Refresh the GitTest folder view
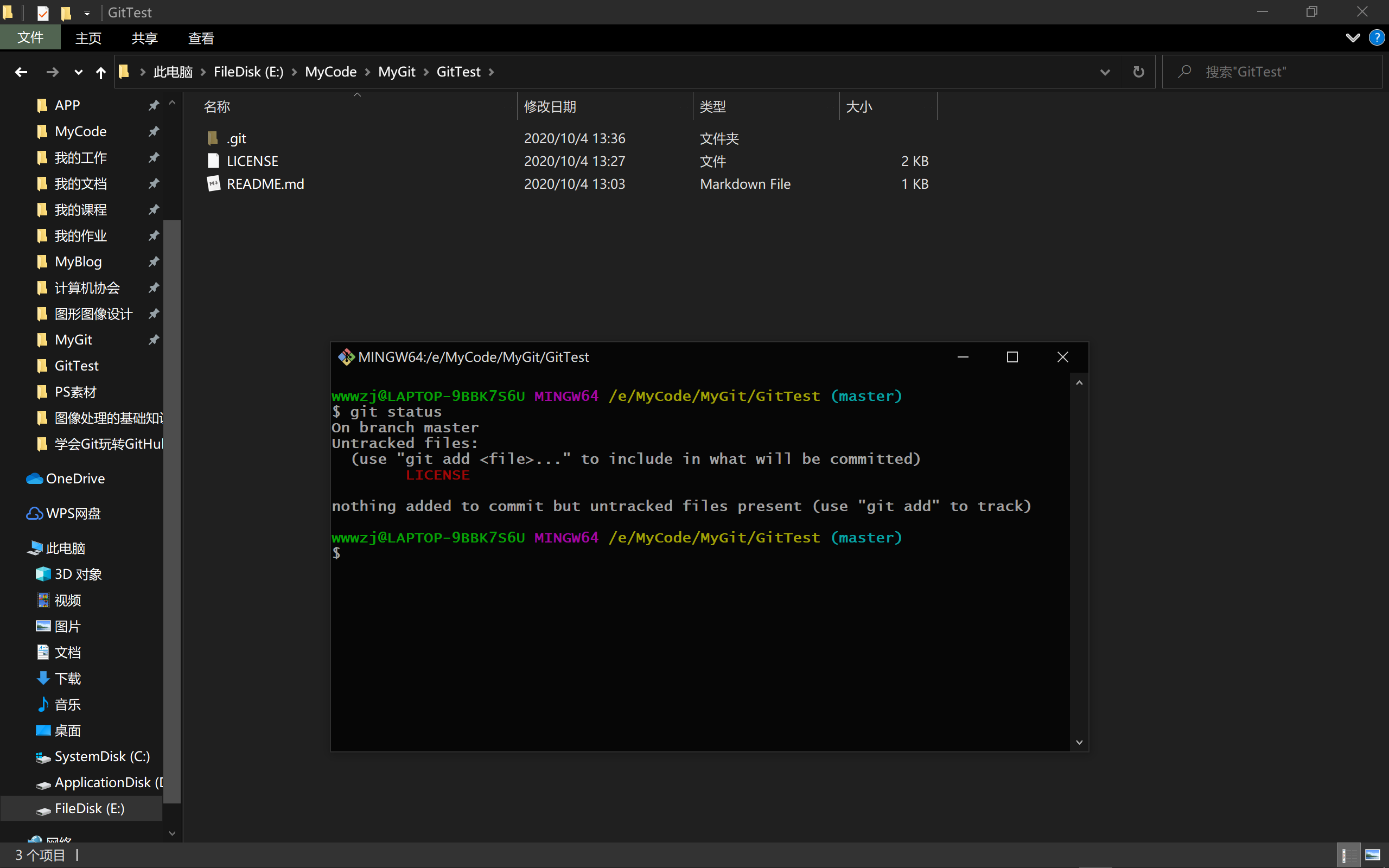The image size is (1389, 868). click(1139, 72)
